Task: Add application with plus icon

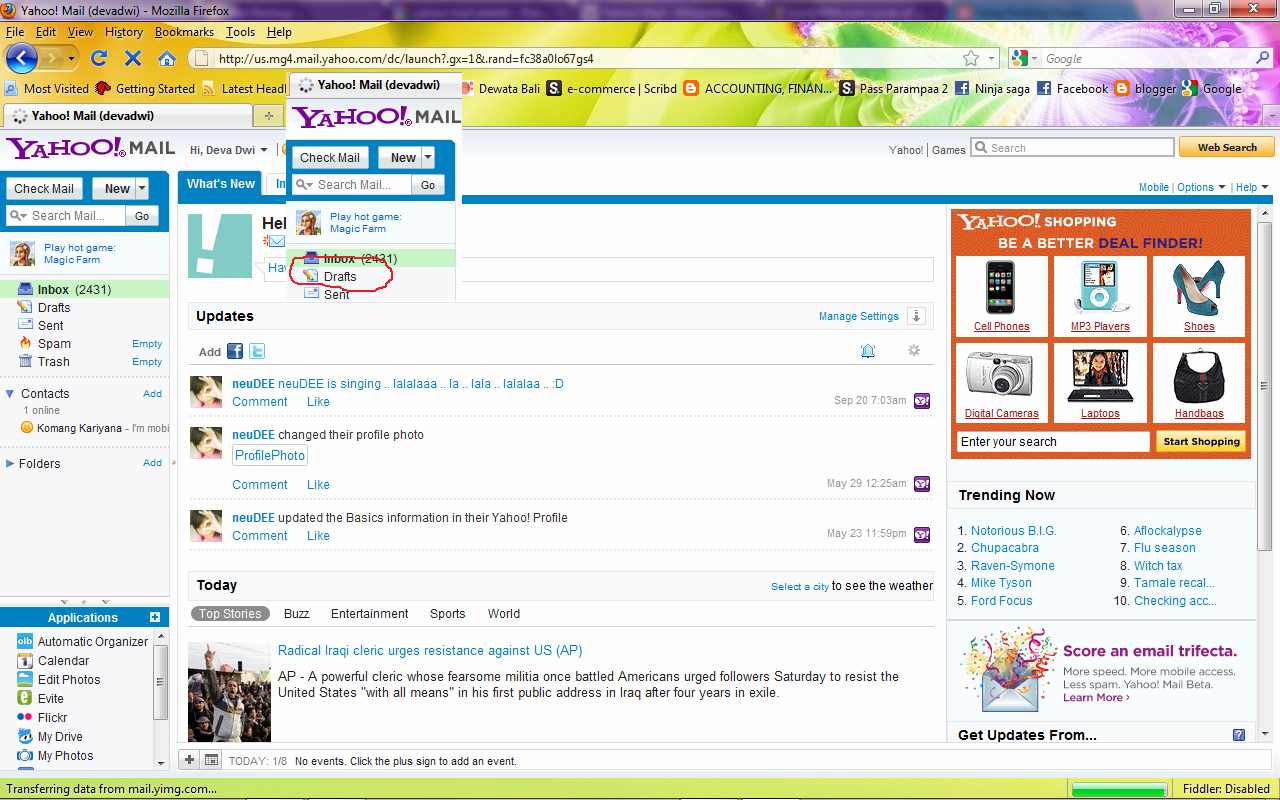Action: click(155, 617)
